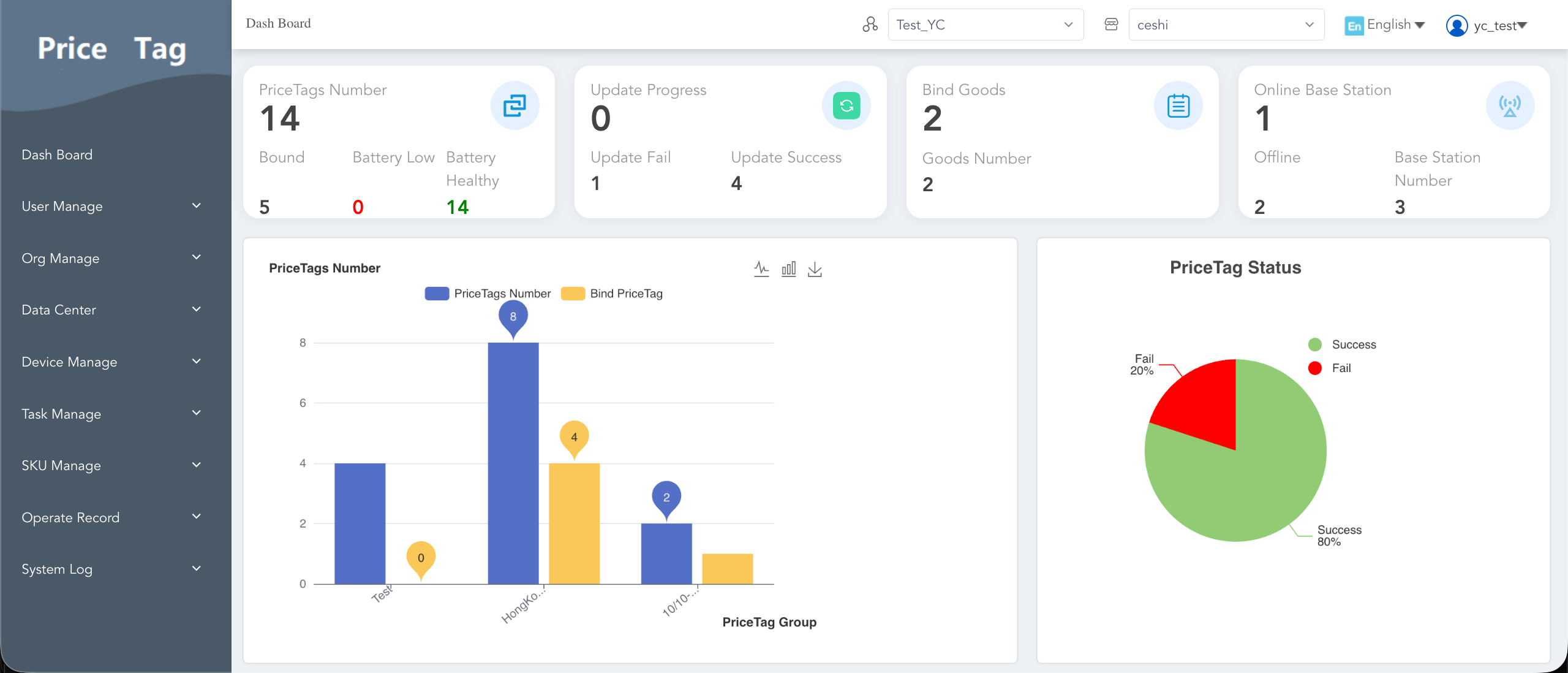The image size is (1568, 673).
Task: Expand the Task Manage chevron
Action: coord(197,413)
